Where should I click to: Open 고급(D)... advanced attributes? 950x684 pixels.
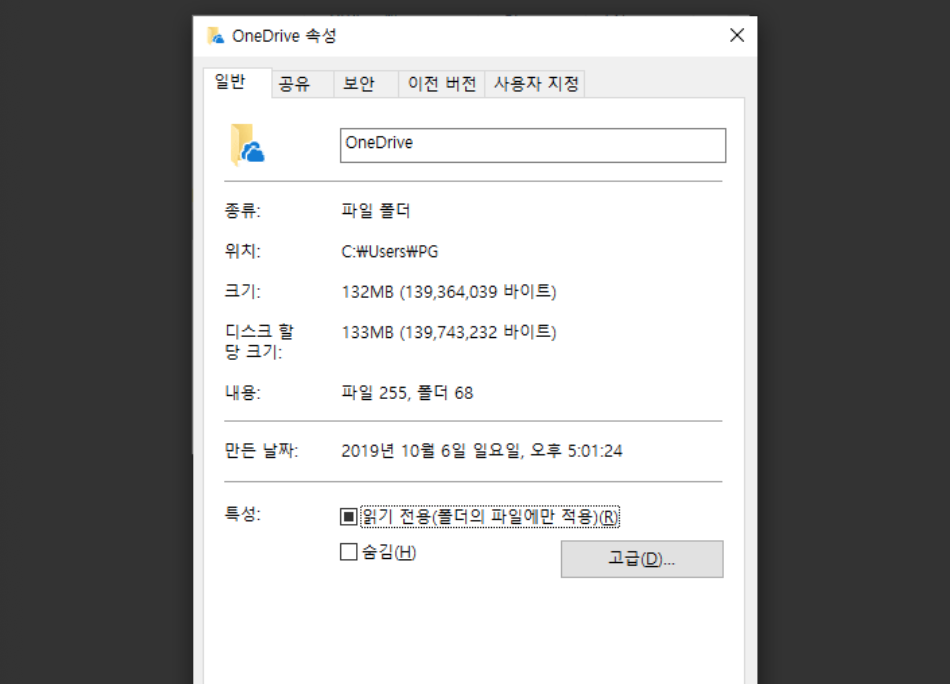(642, 559)
